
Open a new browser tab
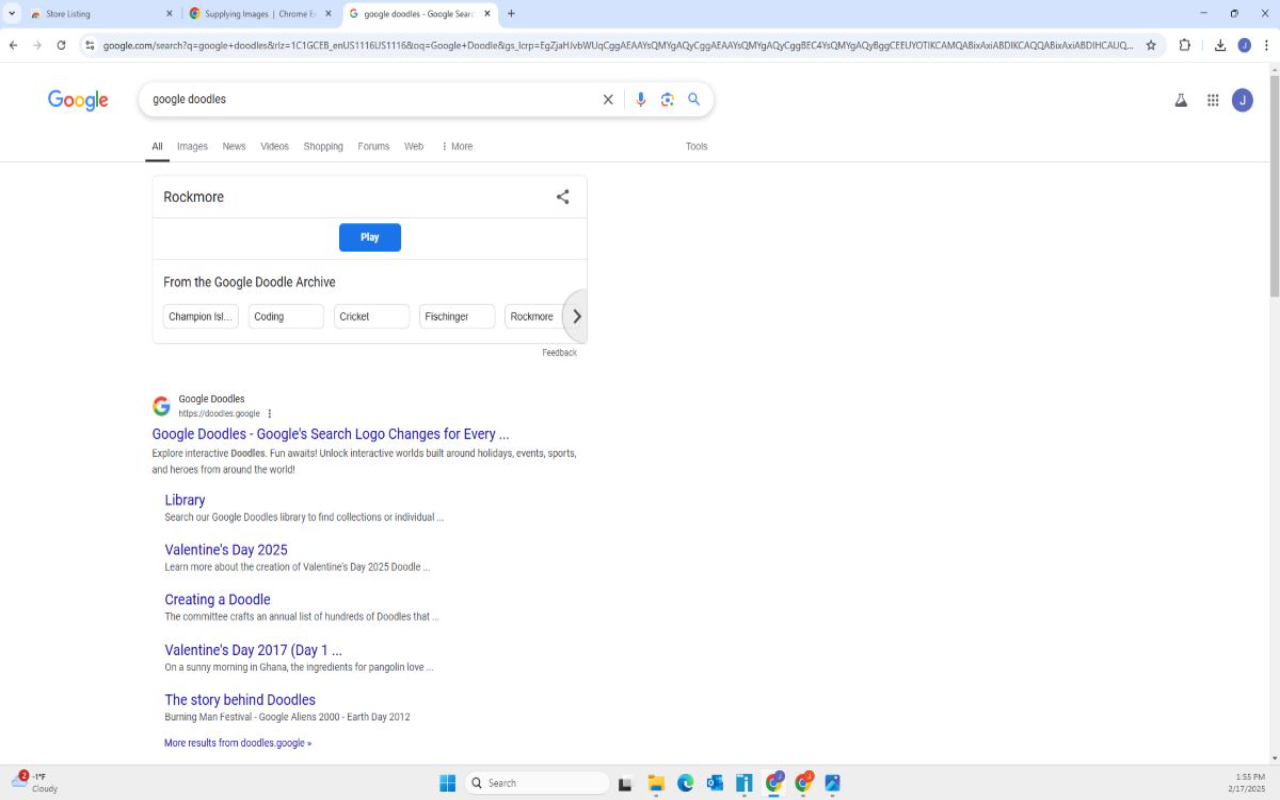(511, 14)
